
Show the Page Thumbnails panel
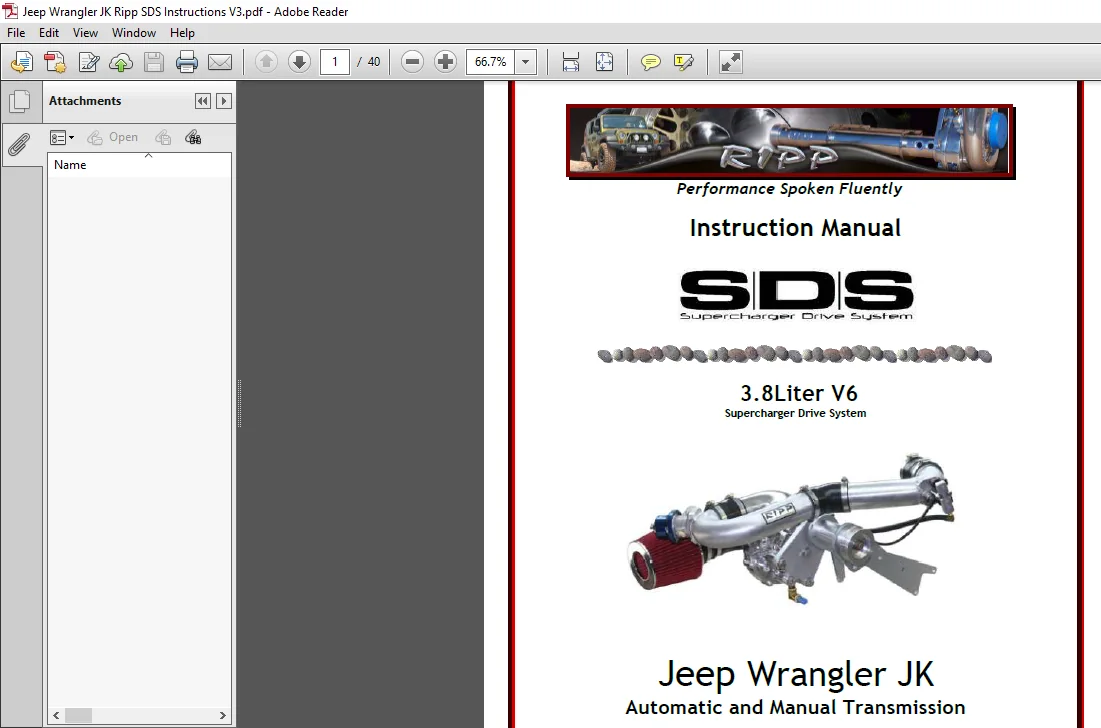click(x=20, y=102)
